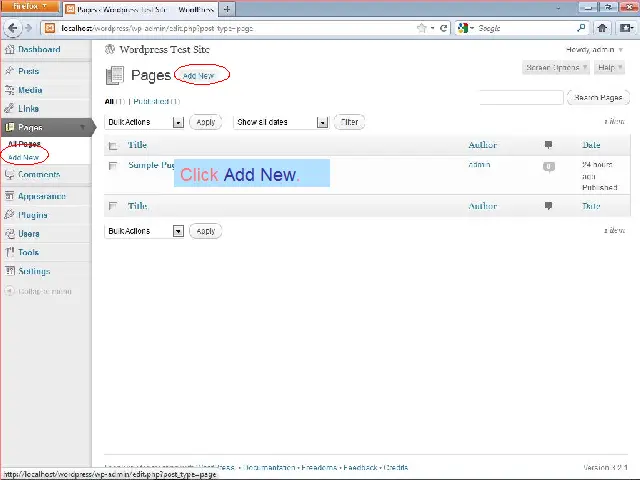The width and height of the screenshot is (640, 480).
Task: Open the Appearance menu item
Action: pos(42,196)
